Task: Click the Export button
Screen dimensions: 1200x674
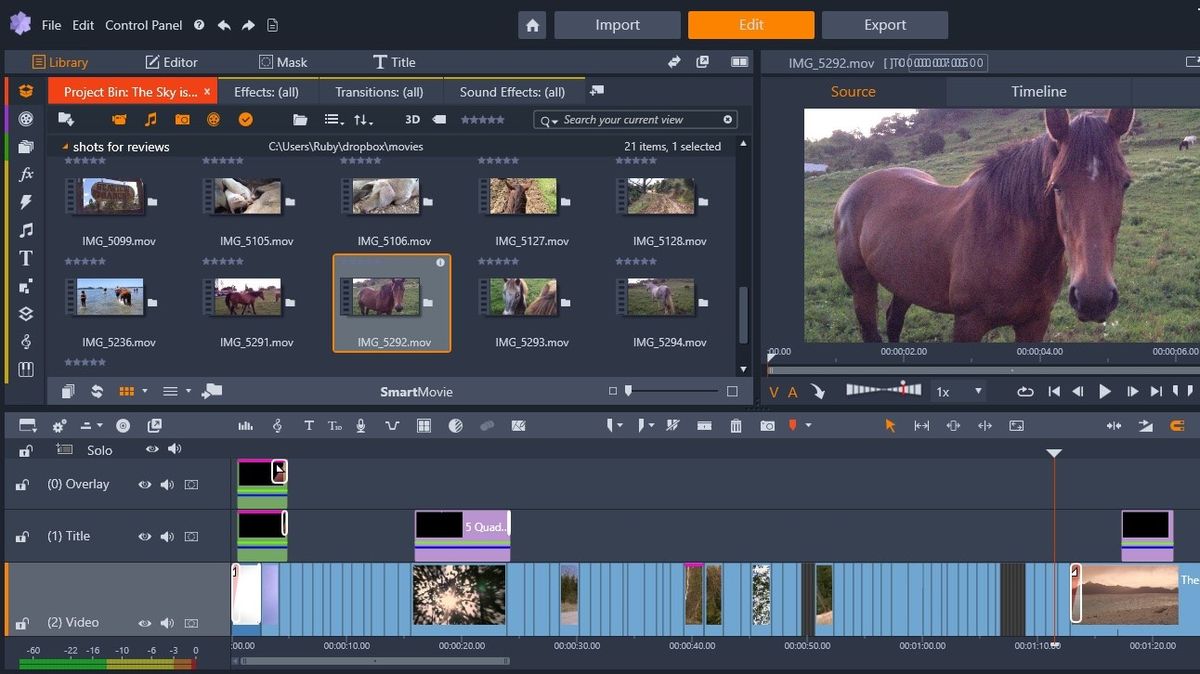Action: 884,25
